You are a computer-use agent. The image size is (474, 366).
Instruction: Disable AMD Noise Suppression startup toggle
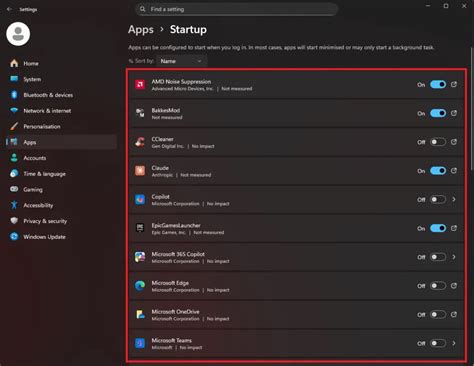(x=438, y=85)
